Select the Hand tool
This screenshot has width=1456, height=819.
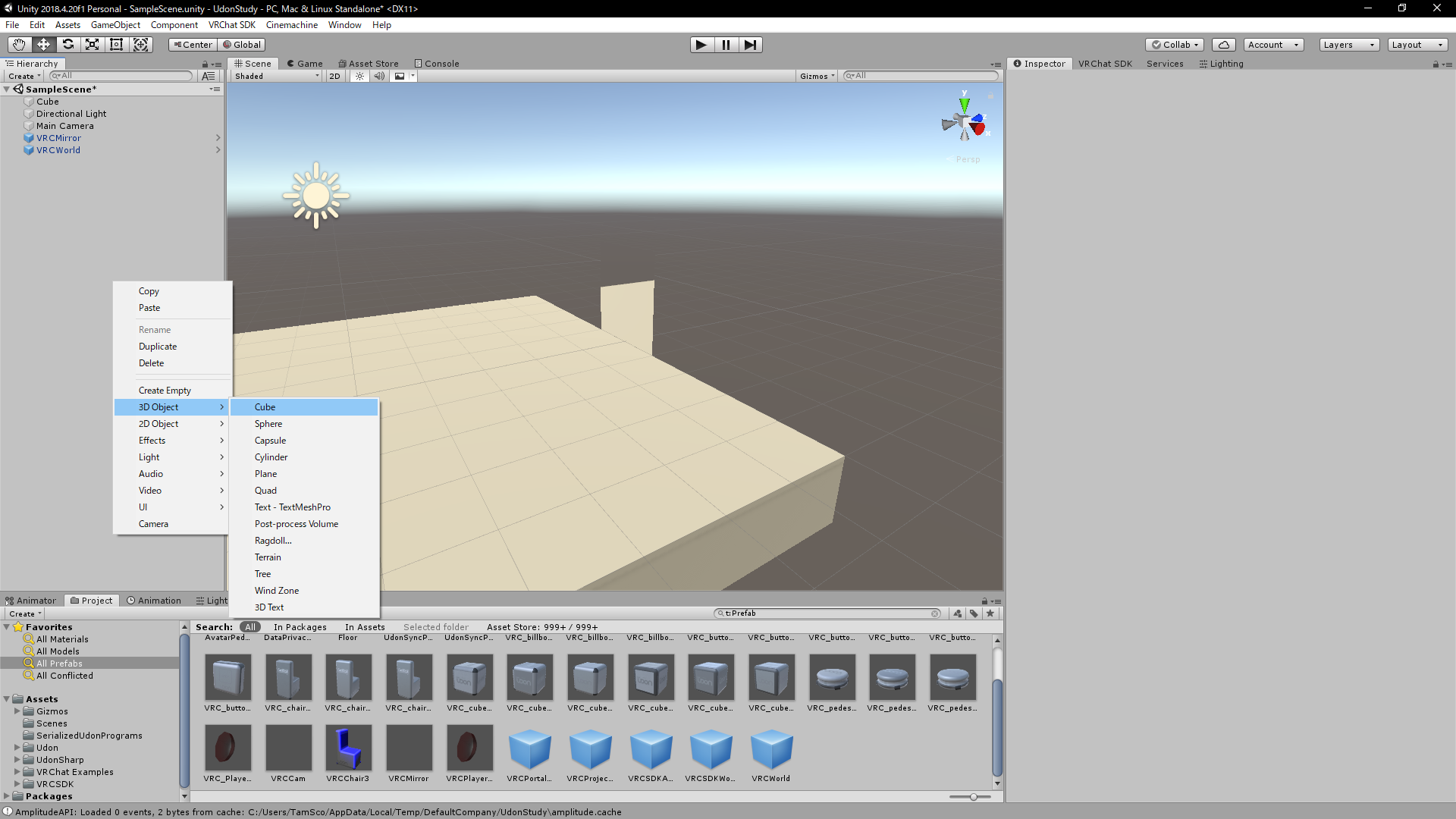pos(19,45)
